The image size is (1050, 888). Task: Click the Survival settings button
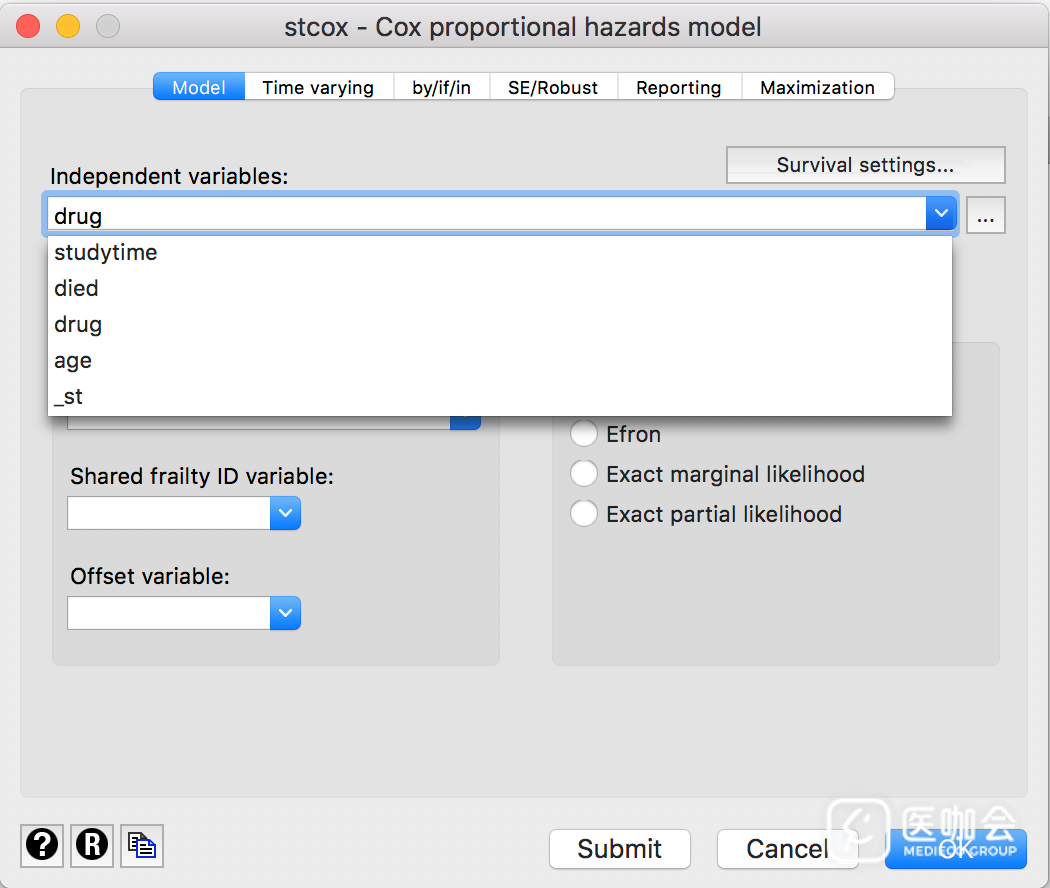coord(865,165)
